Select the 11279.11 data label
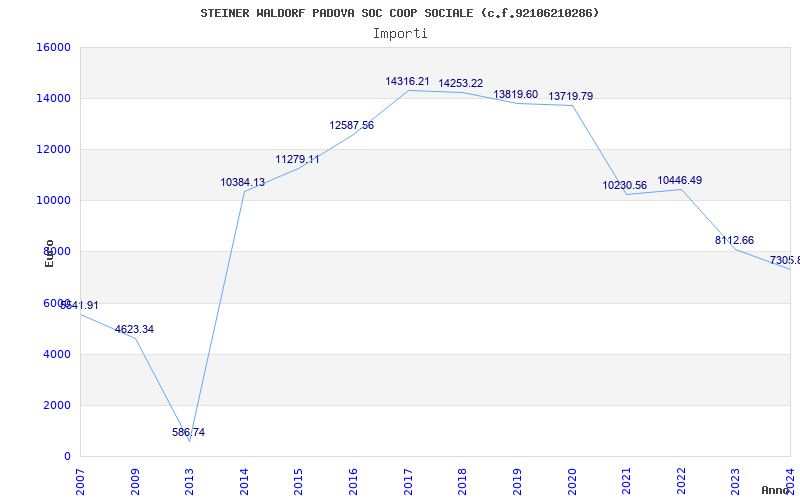Image resolution: width=800 pixels, height=500 pixels. tap(297, 159)
